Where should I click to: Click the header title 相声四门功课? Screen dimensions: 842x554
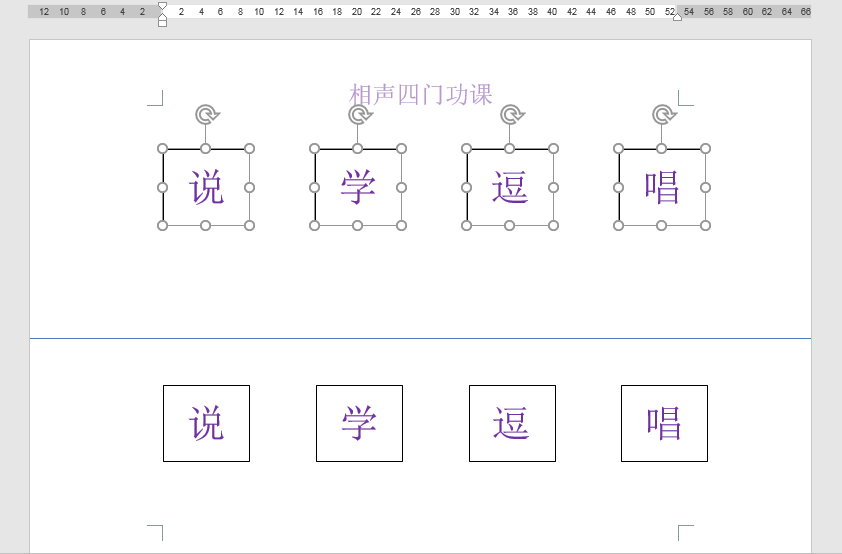click(420, 94)
